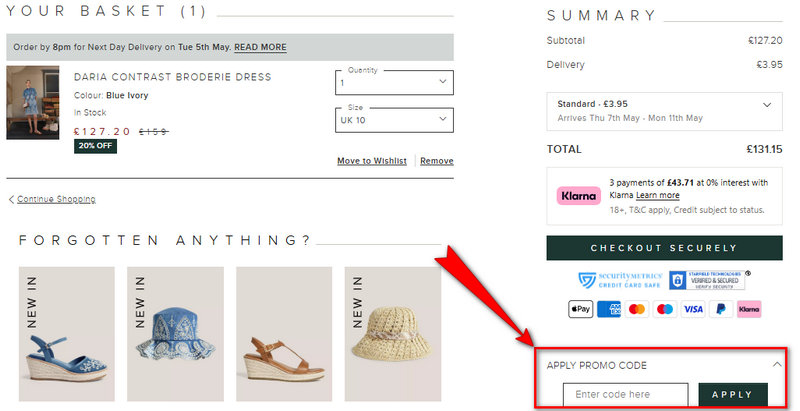This screenshot has width=800, height=411.
Task: Open the Quantity dropdown
Action: pyautogui.click(x=394, y=82)
